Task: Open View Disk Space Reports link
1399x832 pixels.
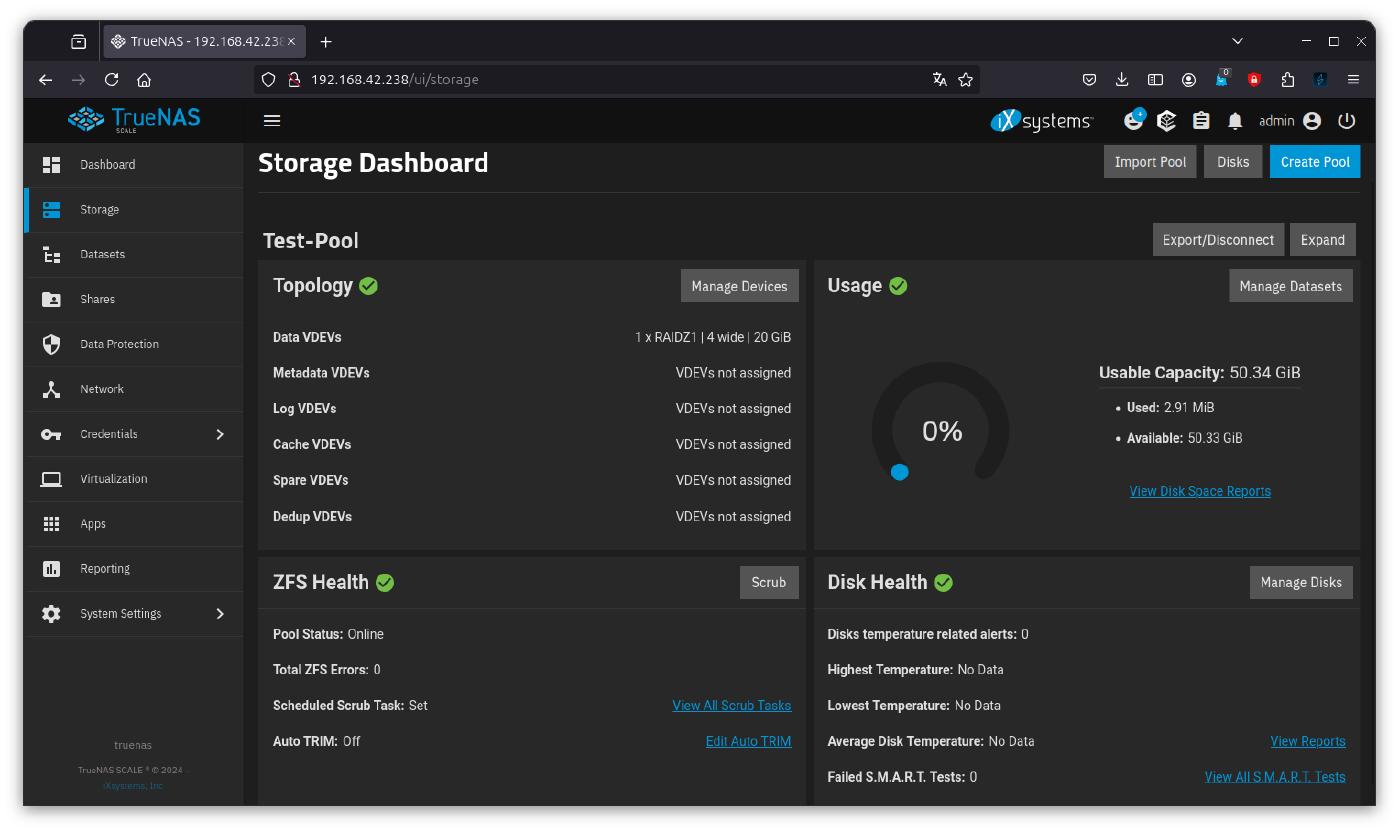Action: coord(1199,491)
